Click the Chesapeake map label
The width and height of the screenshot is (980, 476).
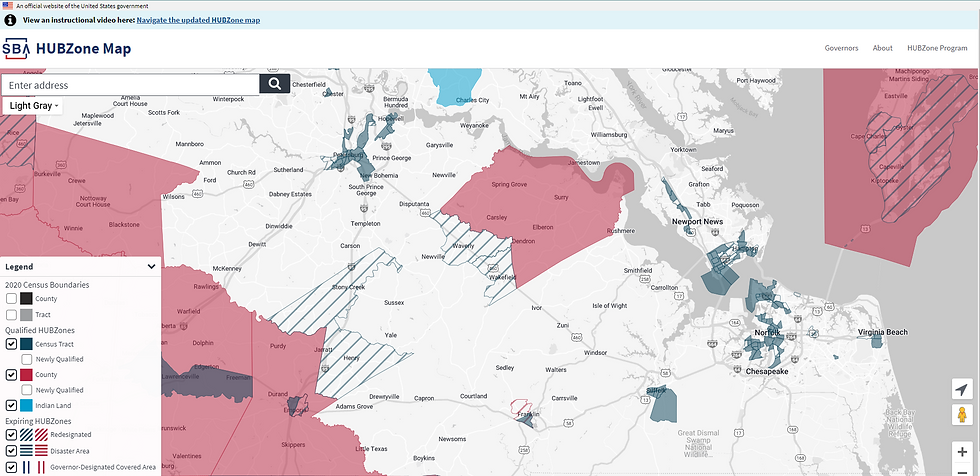767,371
